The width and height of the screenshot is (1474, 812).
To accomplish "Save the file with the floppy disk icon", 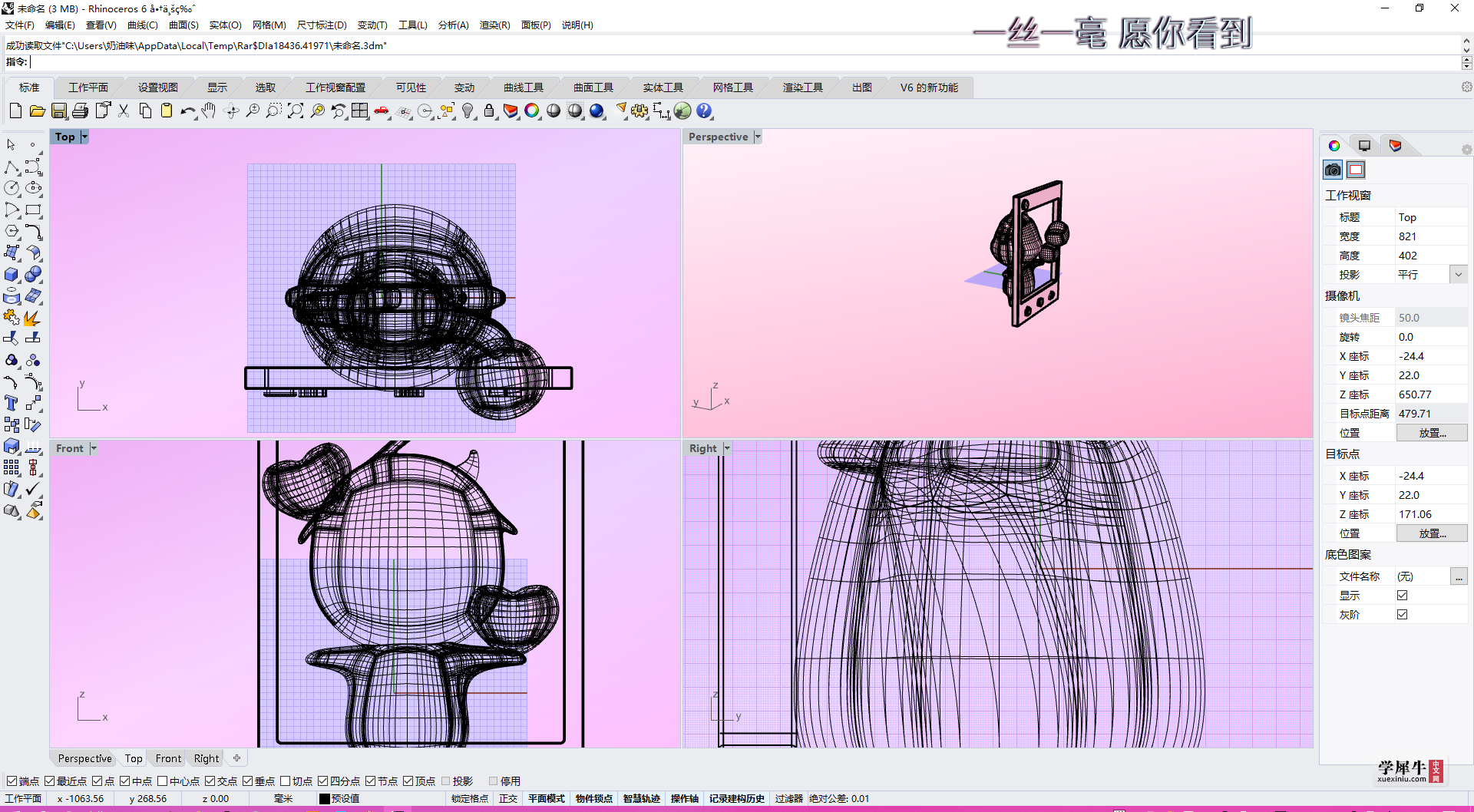I will (58, 111).
